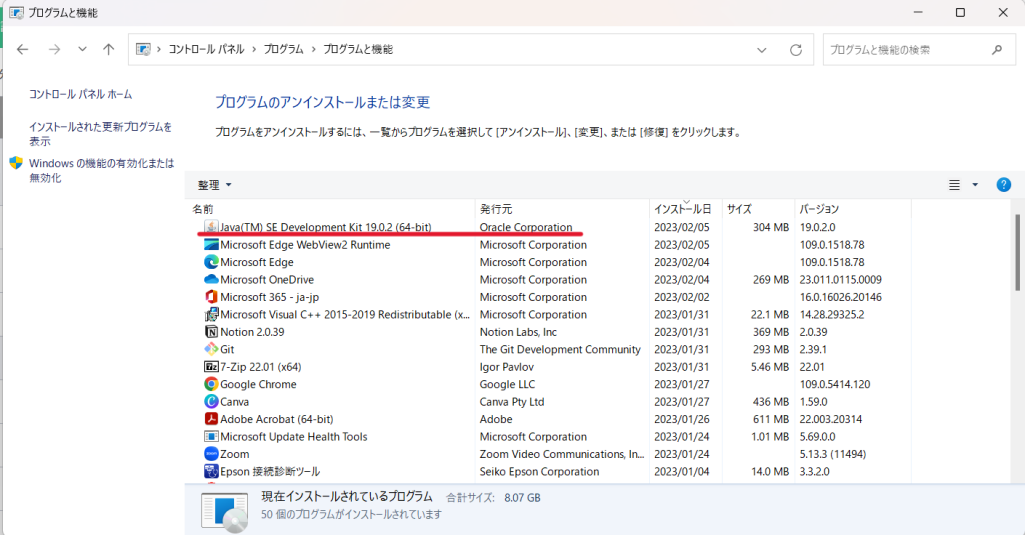This screenshot has width=1025, height=535.
Task: Click the Java SE Development Kit icon
Action: [x=211, y=227]
